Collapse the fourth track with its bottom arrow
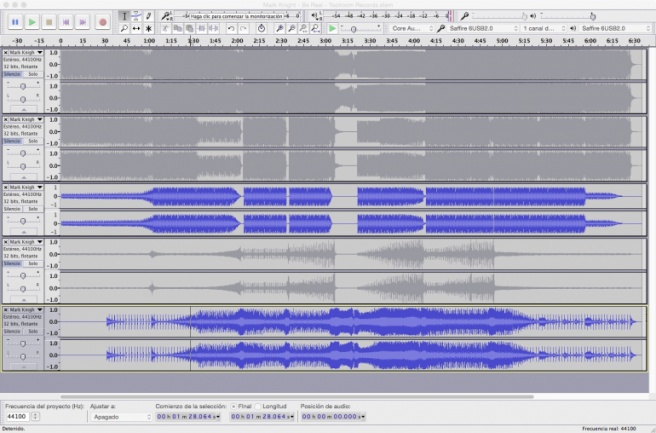The width and height of the screenshot is (656, 433). tap(23, 300)
